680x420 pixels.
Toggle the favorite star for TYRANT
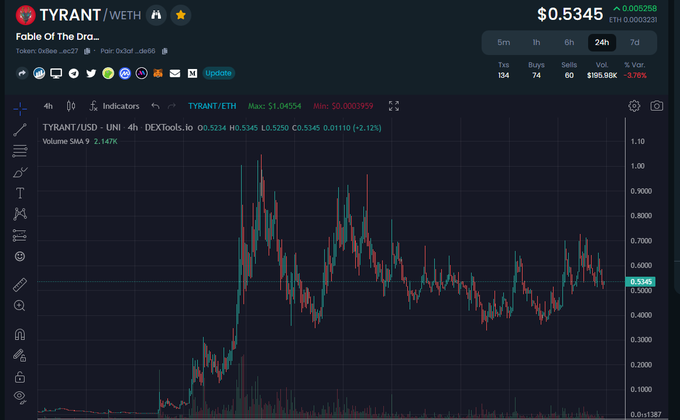pos(180,15)
